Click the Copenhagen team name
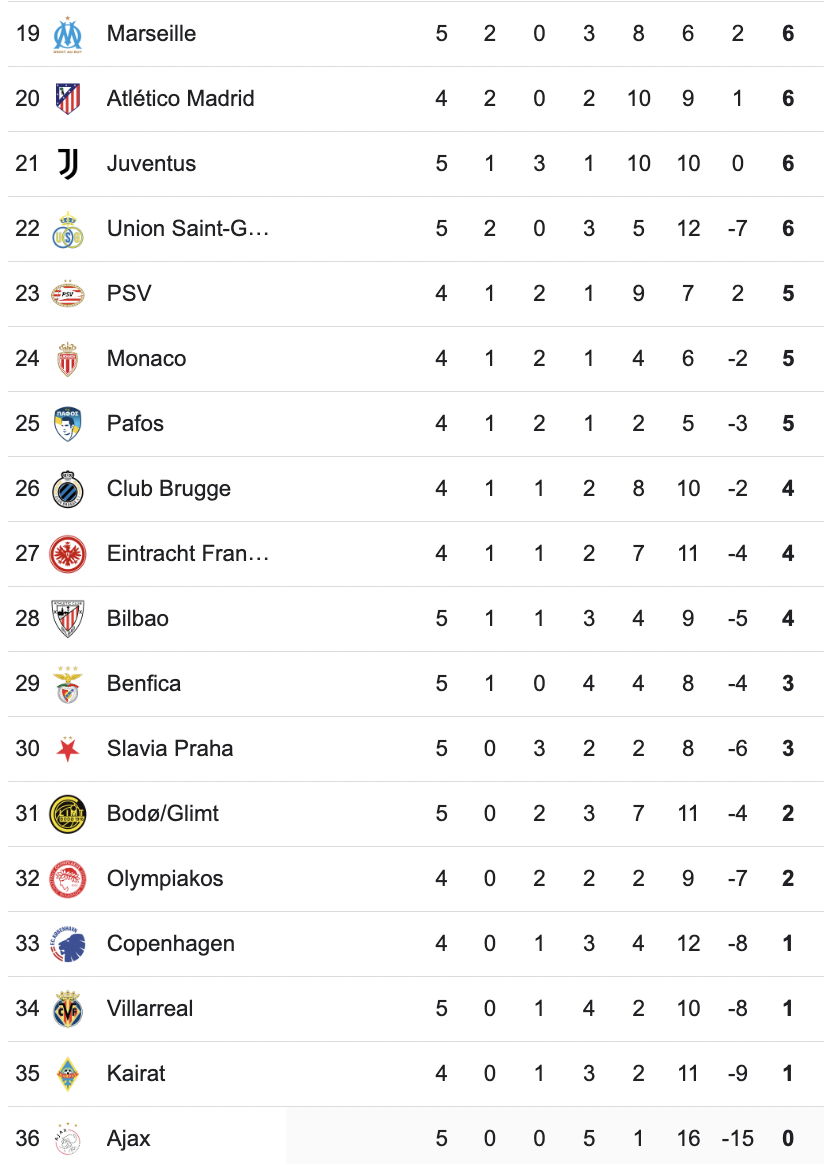 point(171,944)
